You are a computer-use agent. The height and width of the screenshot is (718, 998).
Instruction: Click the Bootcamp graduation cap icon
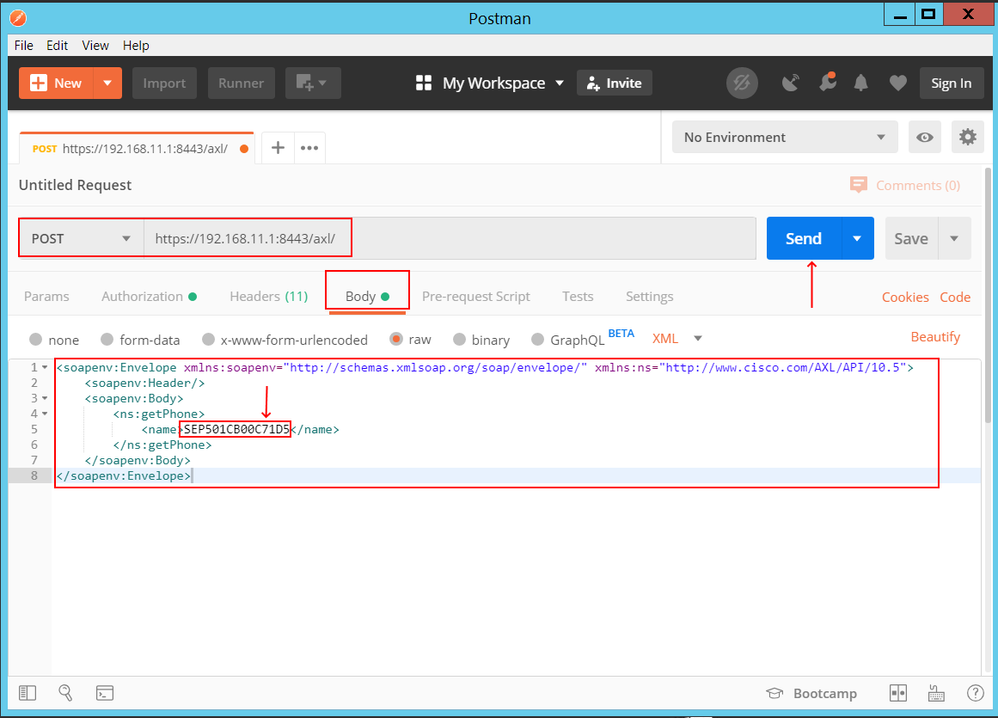click(x=775, y=693)
